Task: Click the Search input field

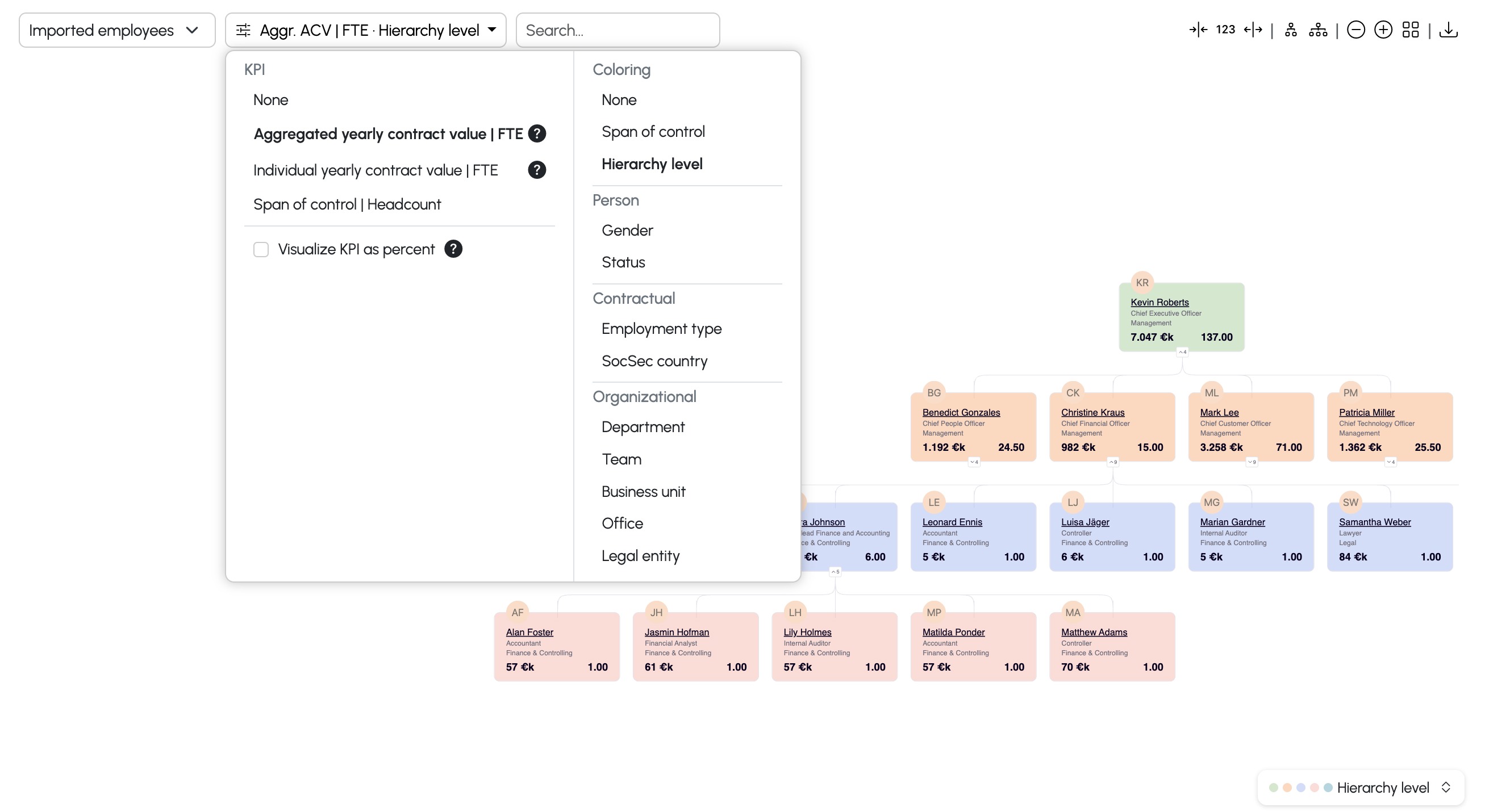Action: click(x=618, y=30)
